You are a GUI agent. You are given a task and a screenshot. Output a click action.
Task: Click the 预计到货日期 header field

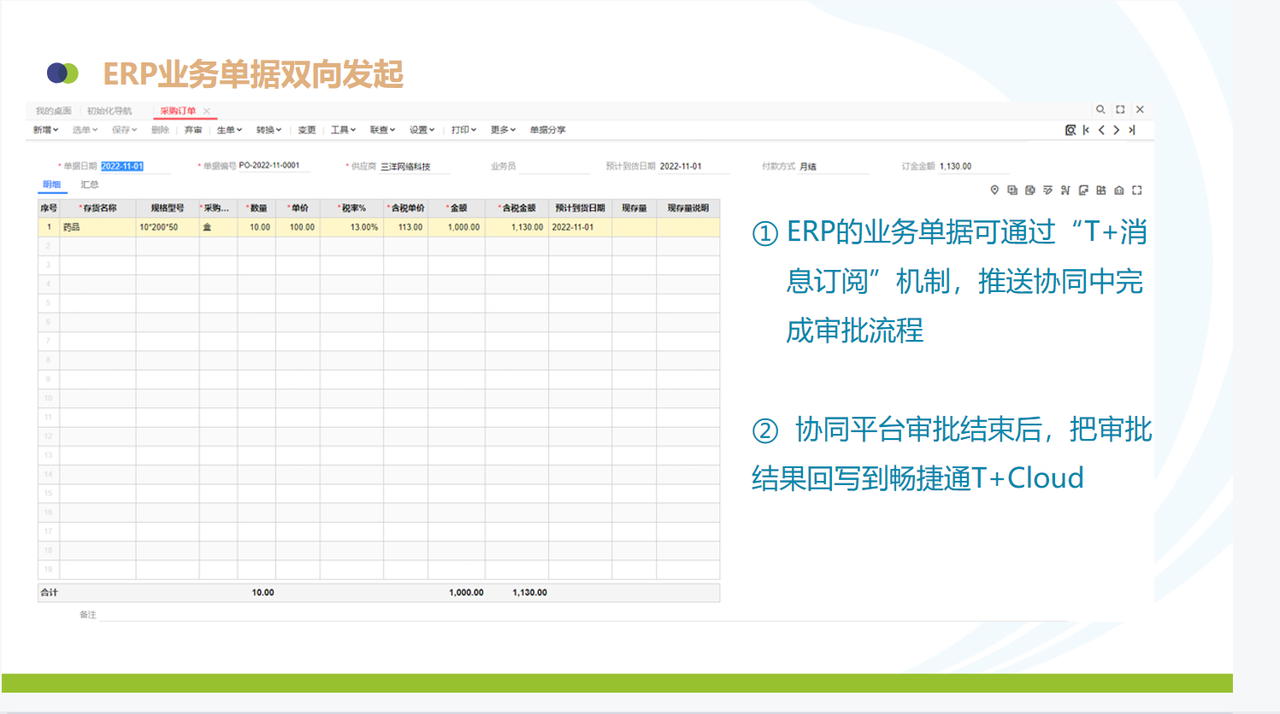[695, 167]
